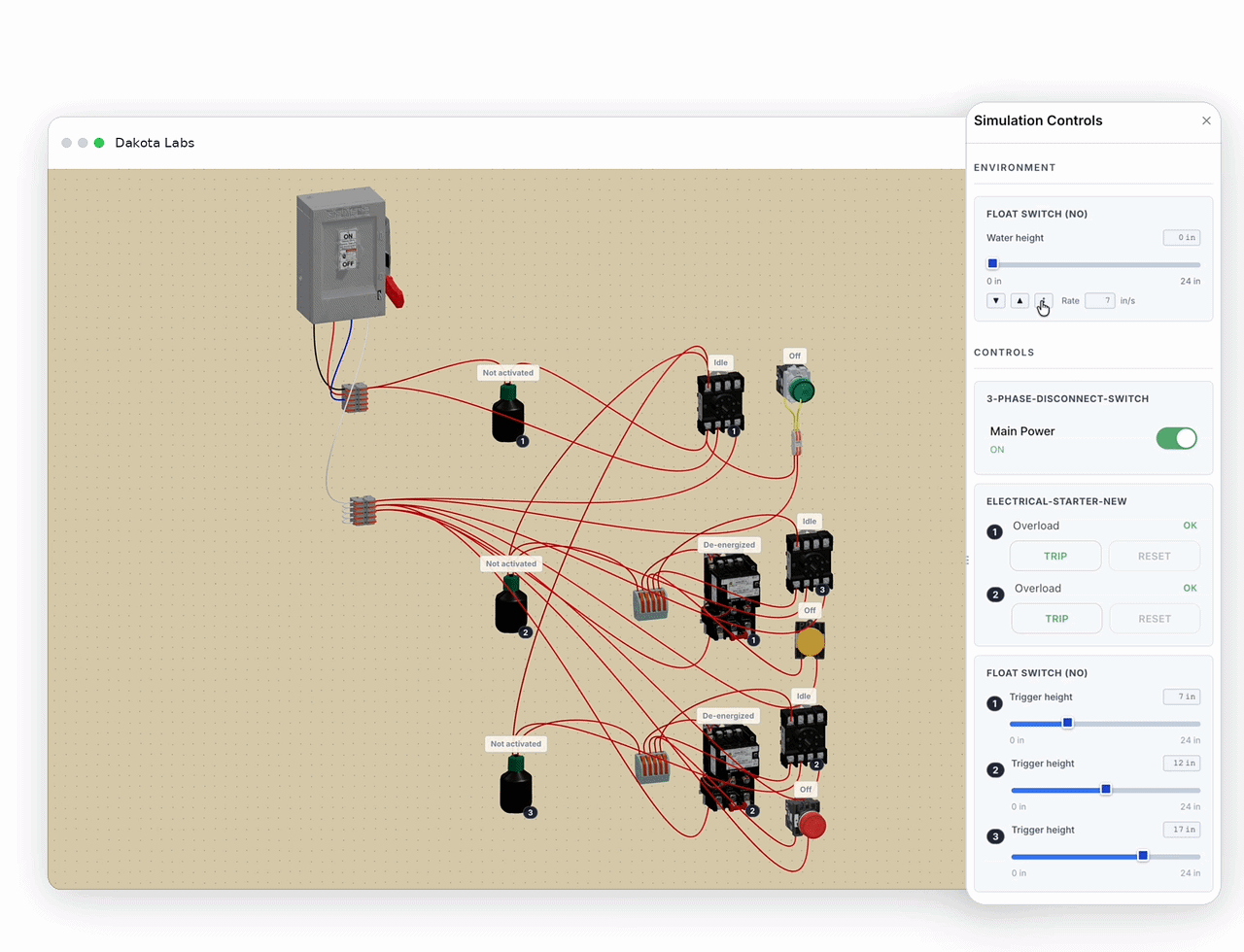
Task: Click the ENVIRONMENT section heading
Action: pyautogui.click(x=1015, y=167)
